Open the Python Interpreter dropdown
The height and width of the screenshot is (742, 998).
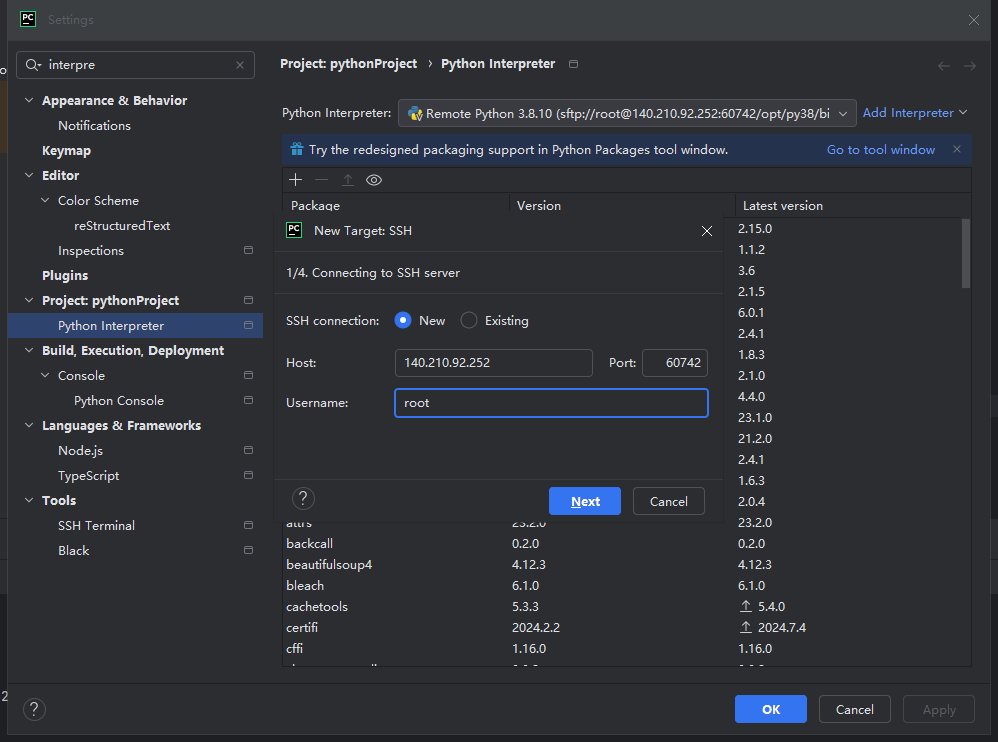pyautogui.click(x=627, y=113)
